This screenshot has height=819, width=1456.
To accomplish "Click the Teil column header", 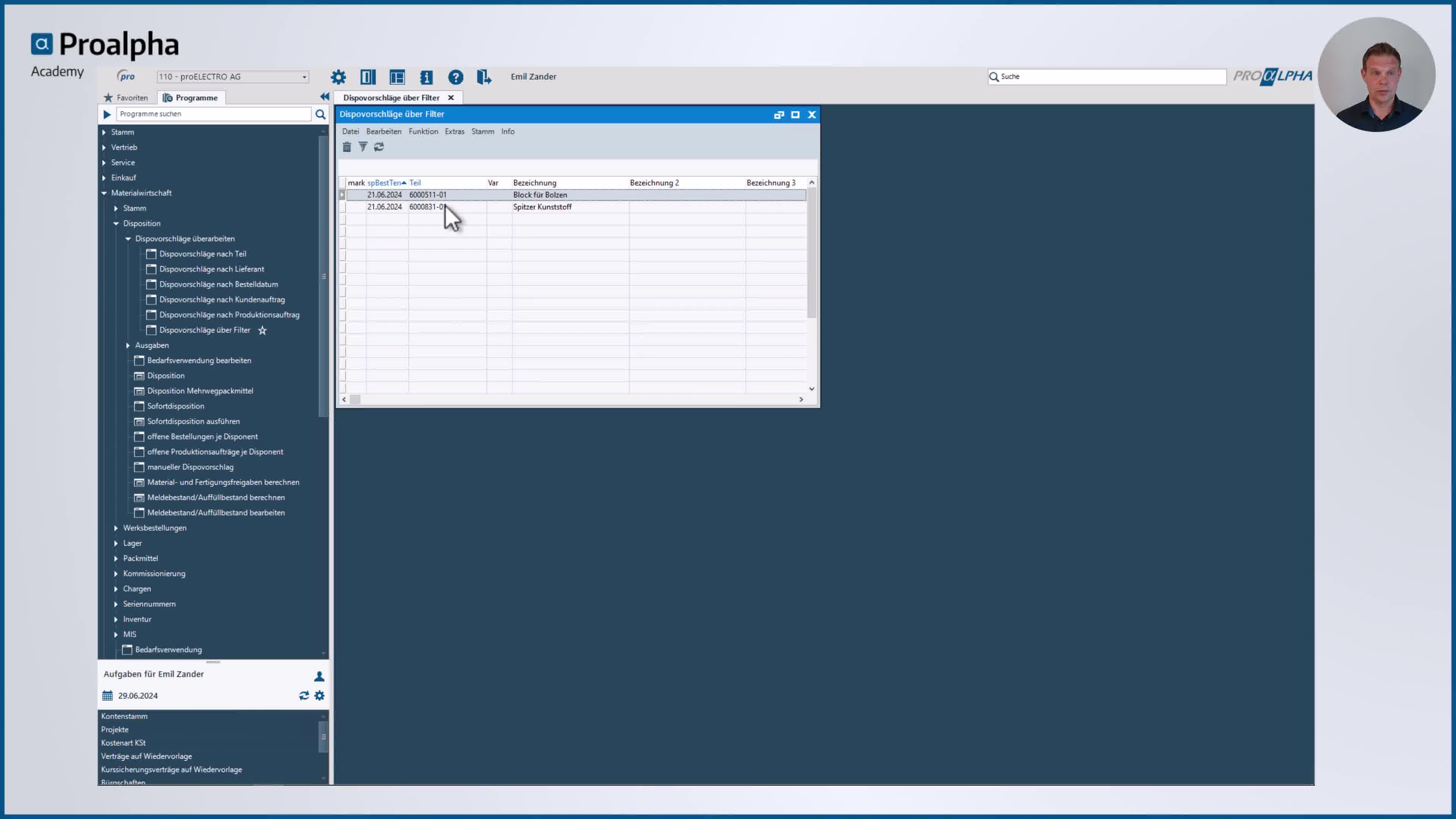I will [447, 182].
